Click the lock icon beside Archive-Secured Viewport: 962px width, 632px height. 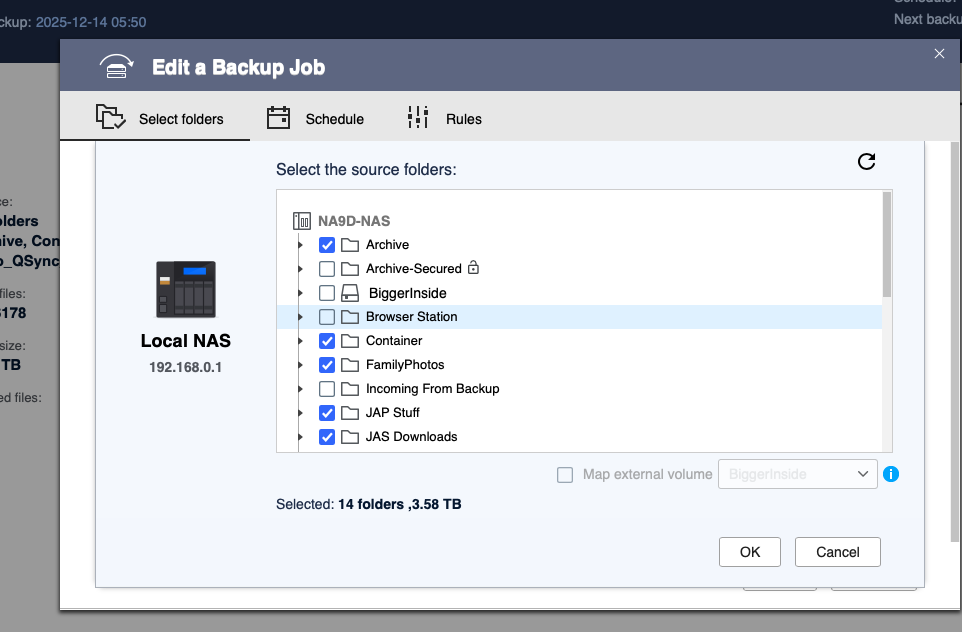click(474, 268)
